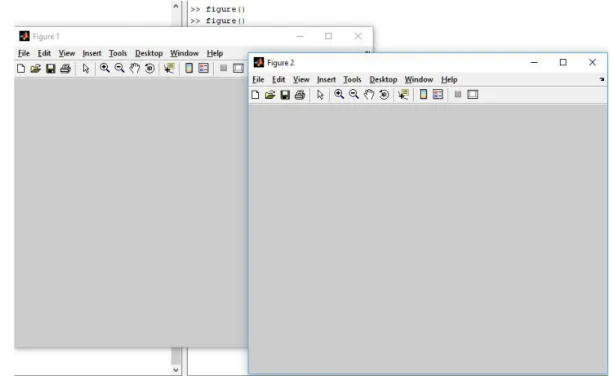
Task: Activate the Pan hand tool in Figure 2
Action: (x=369, y=95)
